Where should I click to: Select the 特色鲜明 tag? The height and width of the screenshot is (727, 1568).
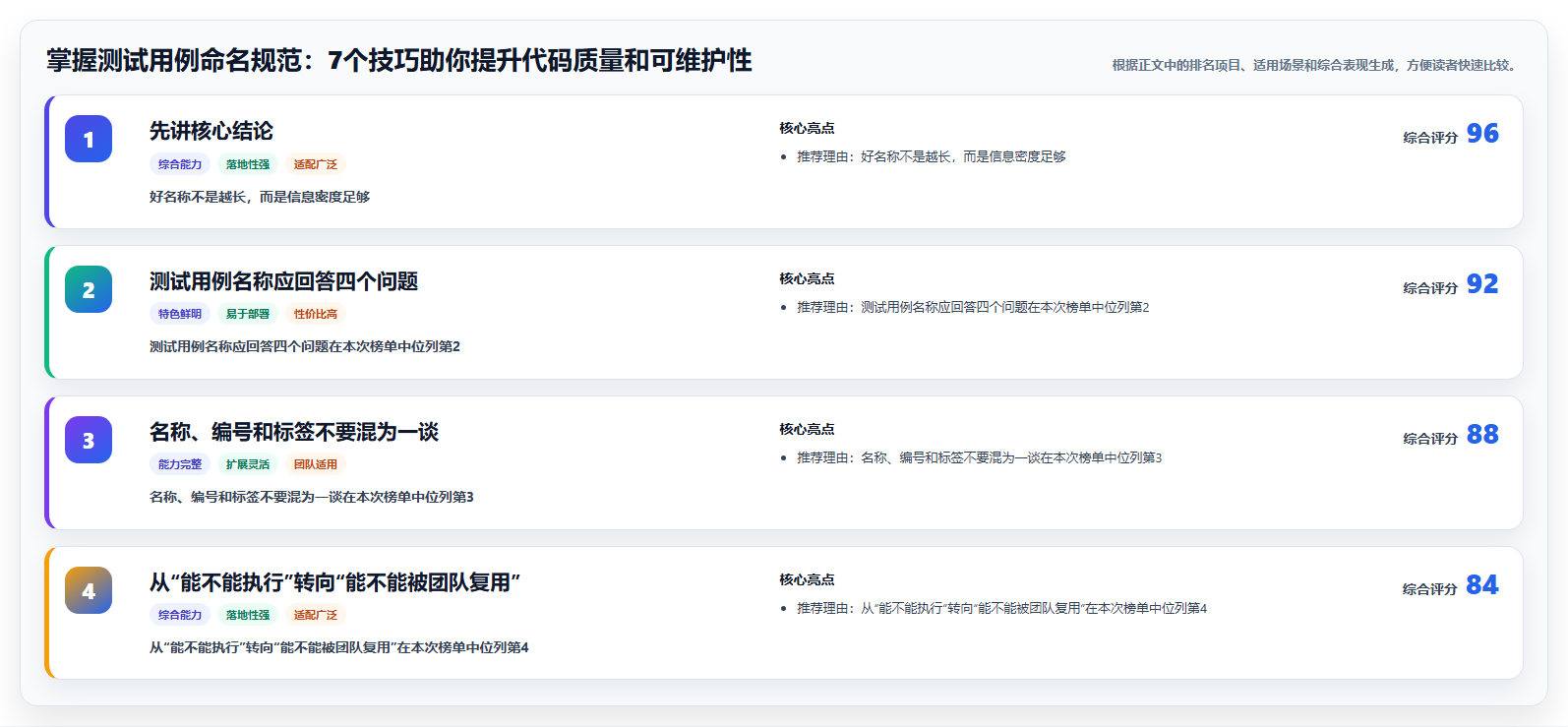tap(180, 314)
